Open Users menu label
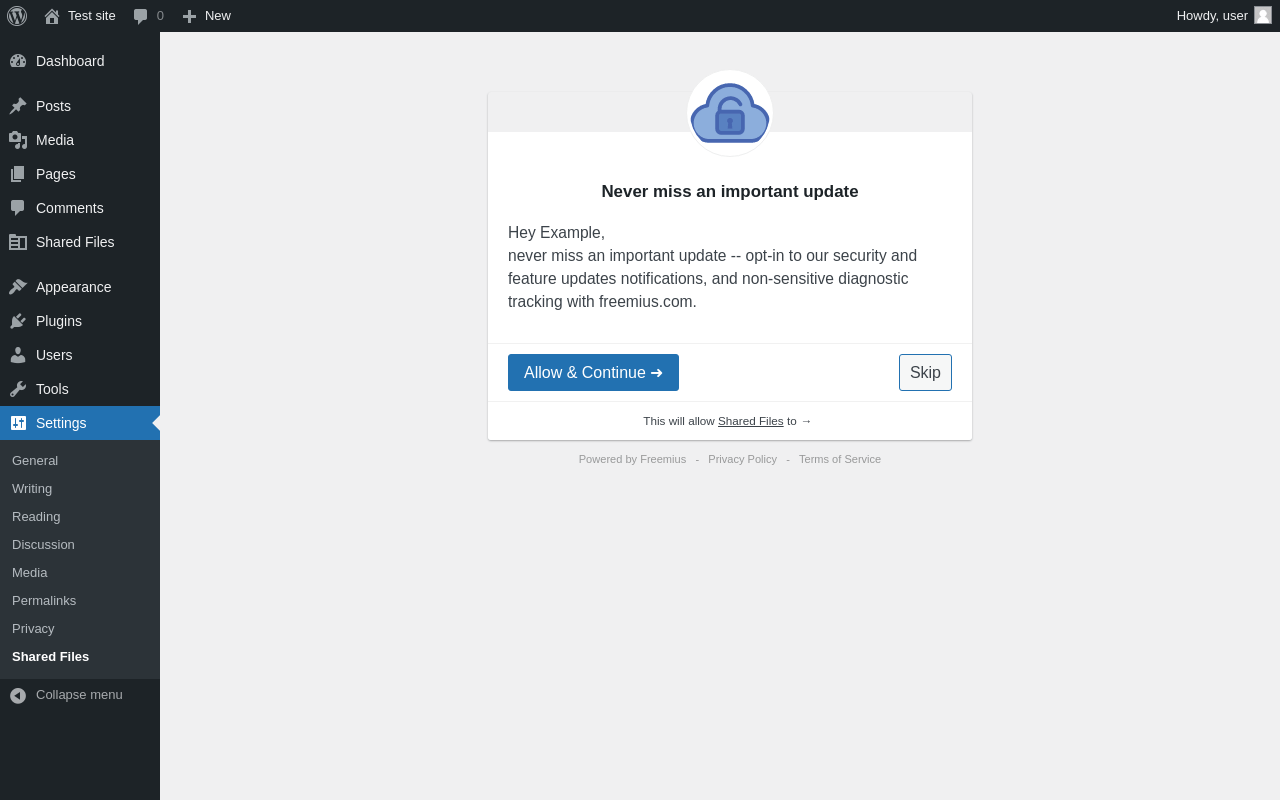1280x800 pixels. tap(54, 355)
